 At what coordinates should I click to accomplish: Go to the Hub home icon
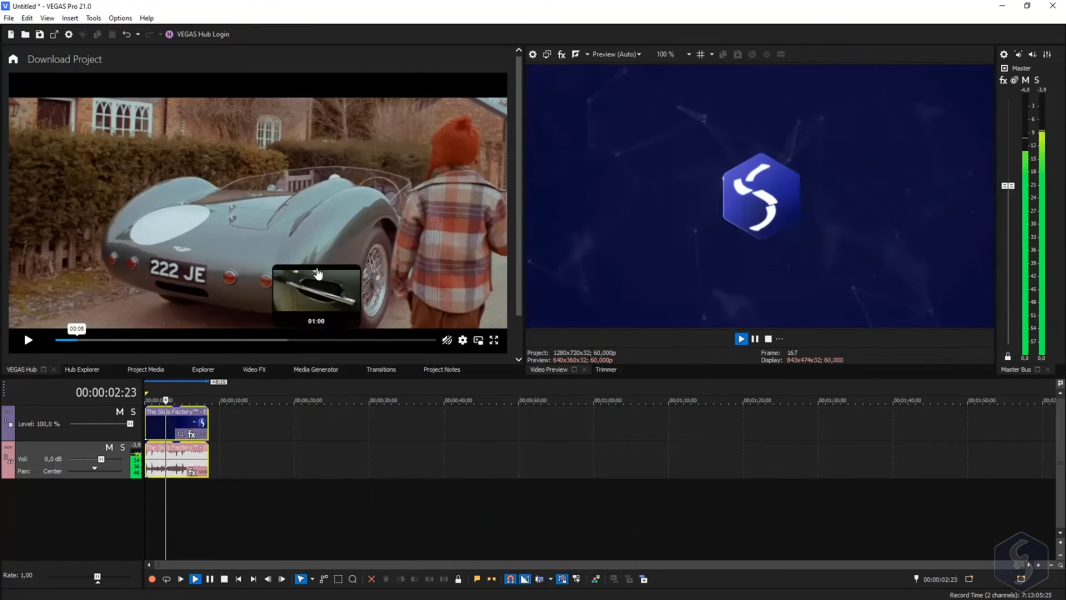13,59
